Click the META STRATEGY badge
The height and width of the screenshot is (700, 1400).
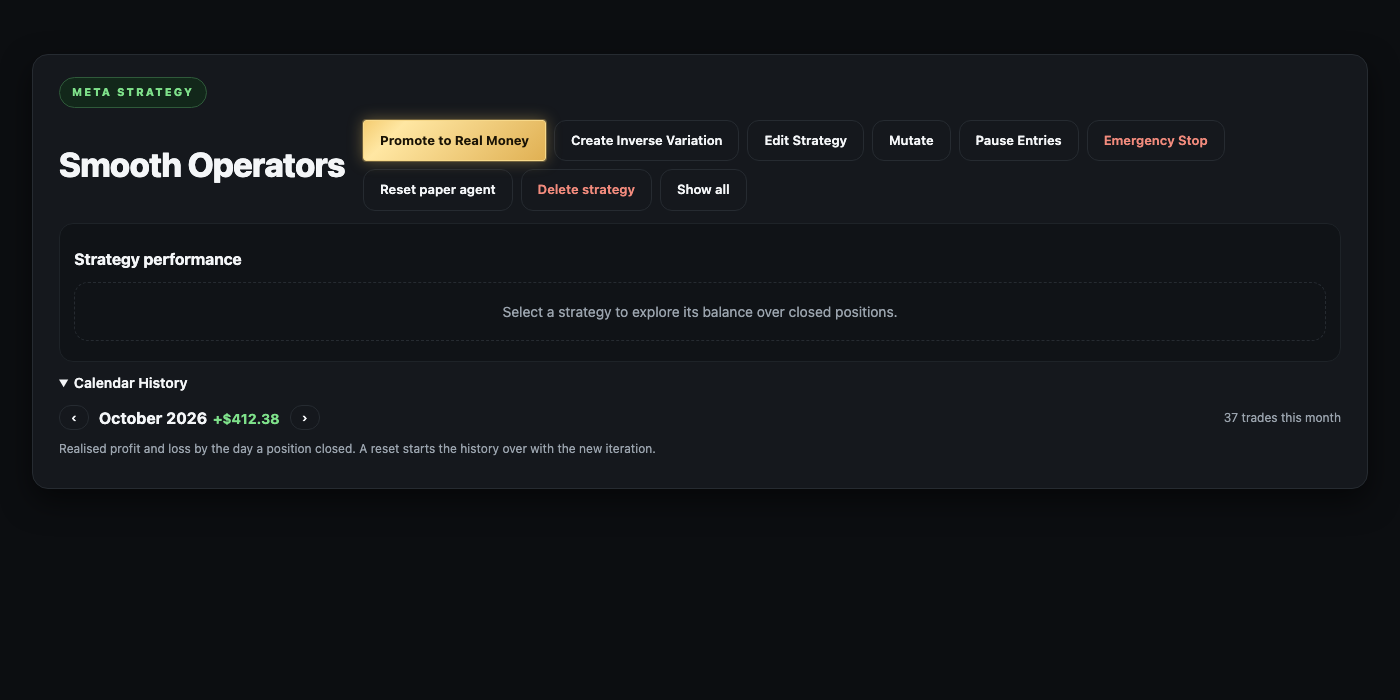pyautogui.click(x=133, y=92)
